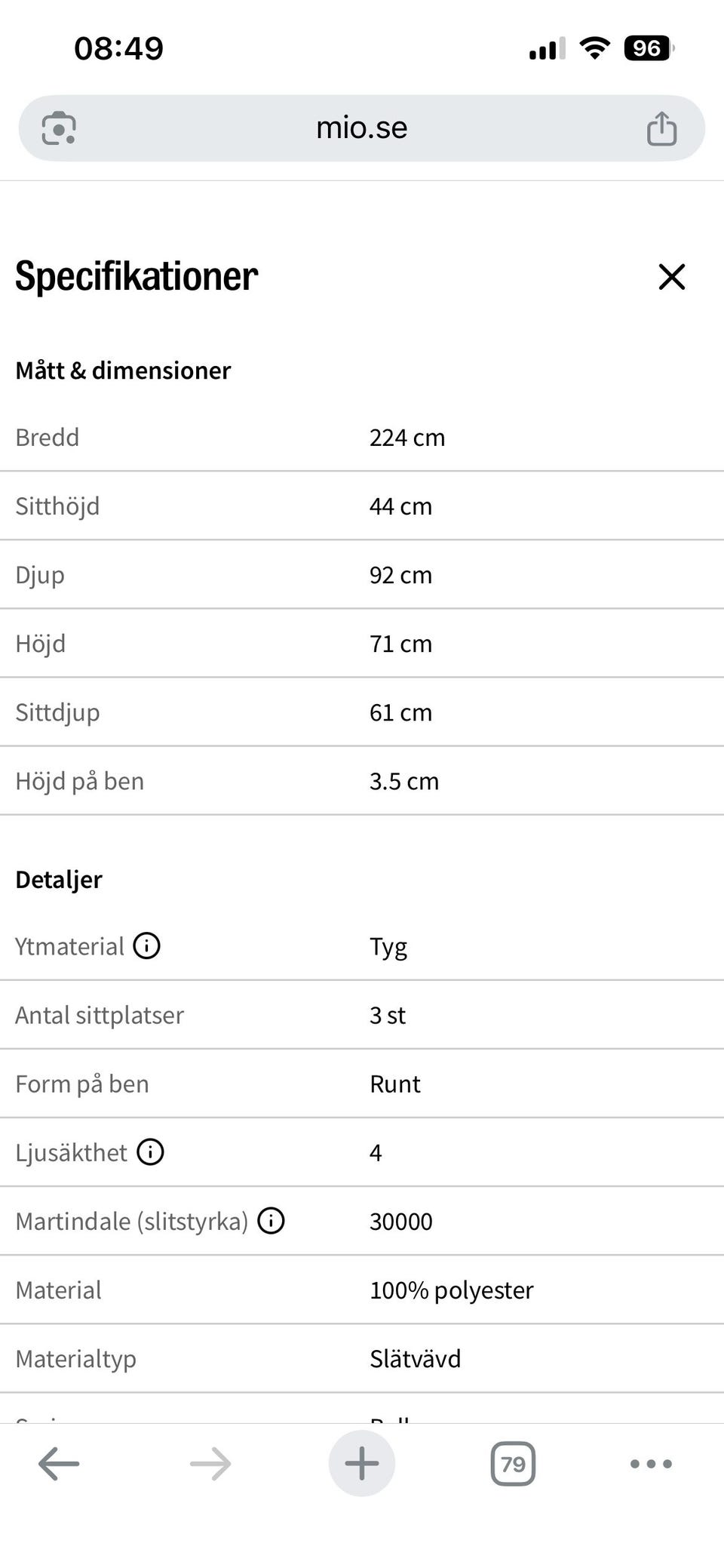The height and width of the screenshot is (1568, 724).
Task: Tap the battery indicator in status bar
Action: click(649, 48)
